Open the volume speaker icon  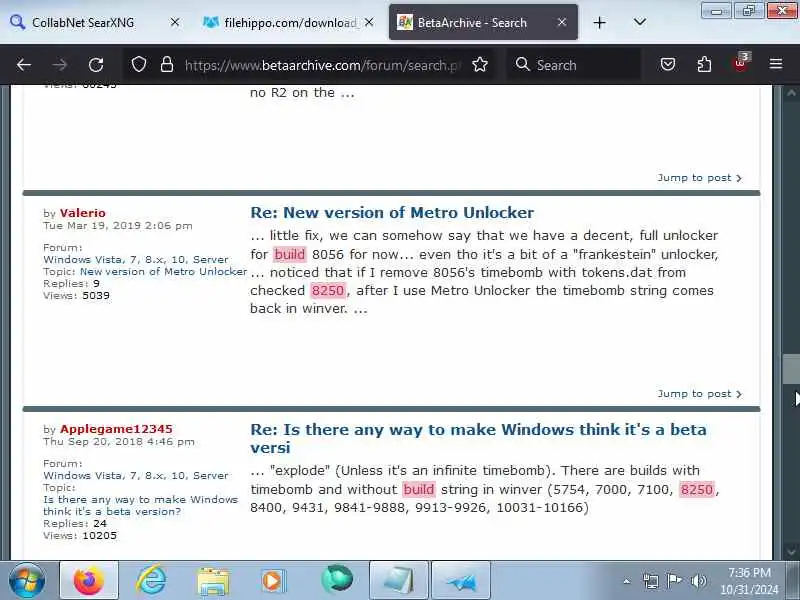pos(698,581)
